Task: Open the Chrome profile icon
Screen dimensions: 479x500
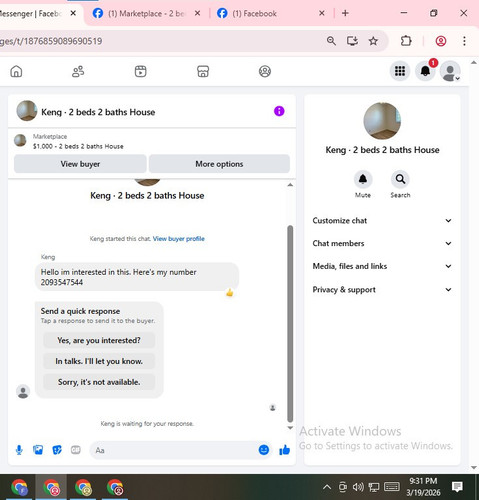Action: (x=441, y=41)
